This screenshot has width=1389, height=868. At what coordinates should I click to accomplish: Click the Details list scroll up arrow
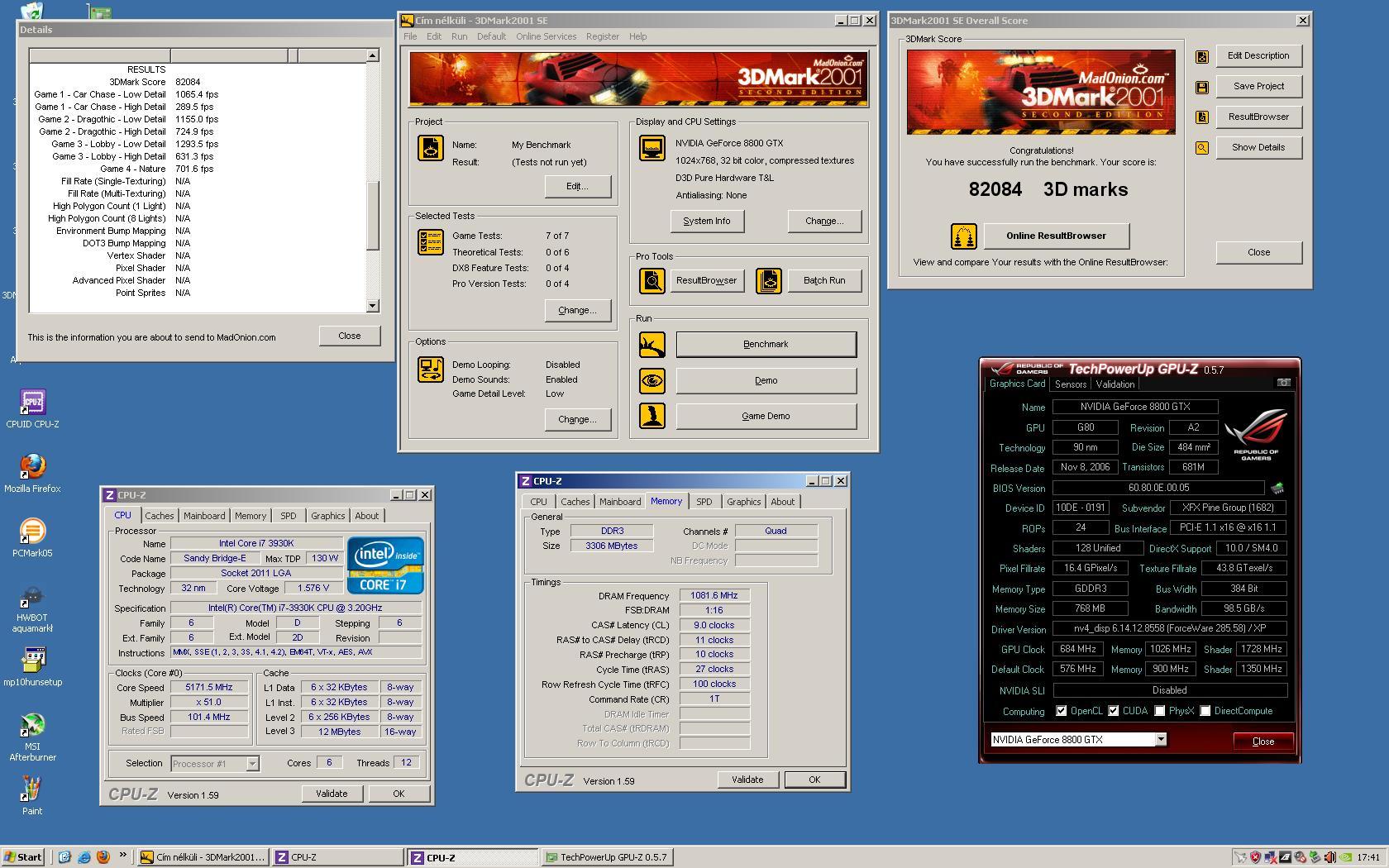[372, 55]
